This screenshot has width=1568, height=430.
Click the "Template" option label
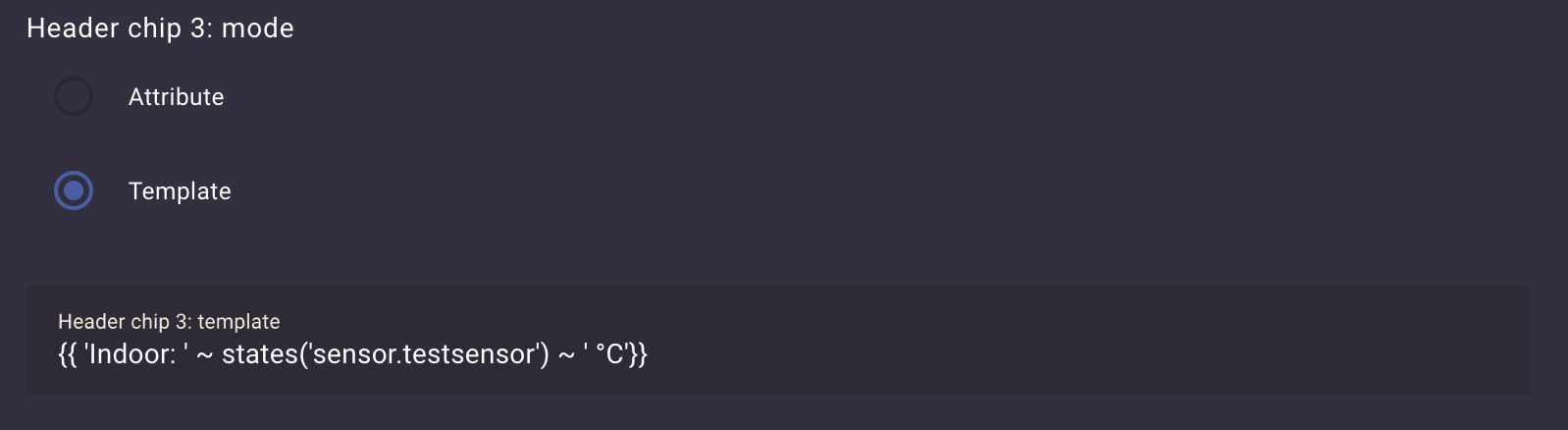180,191
